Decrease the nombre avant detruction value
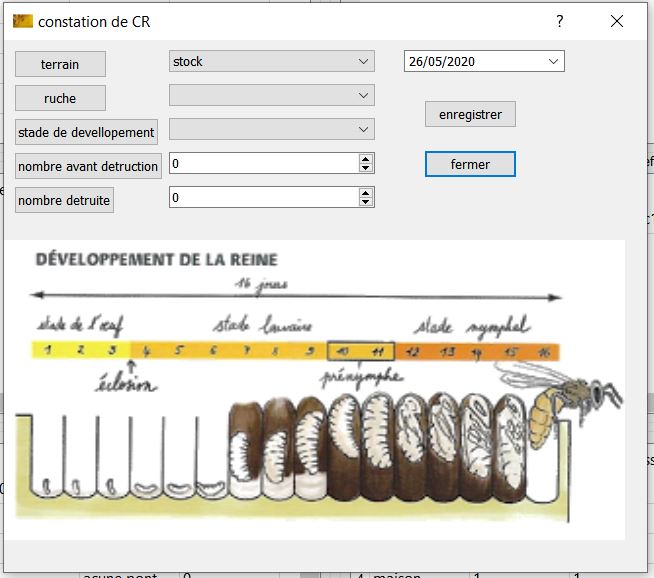 366,168
